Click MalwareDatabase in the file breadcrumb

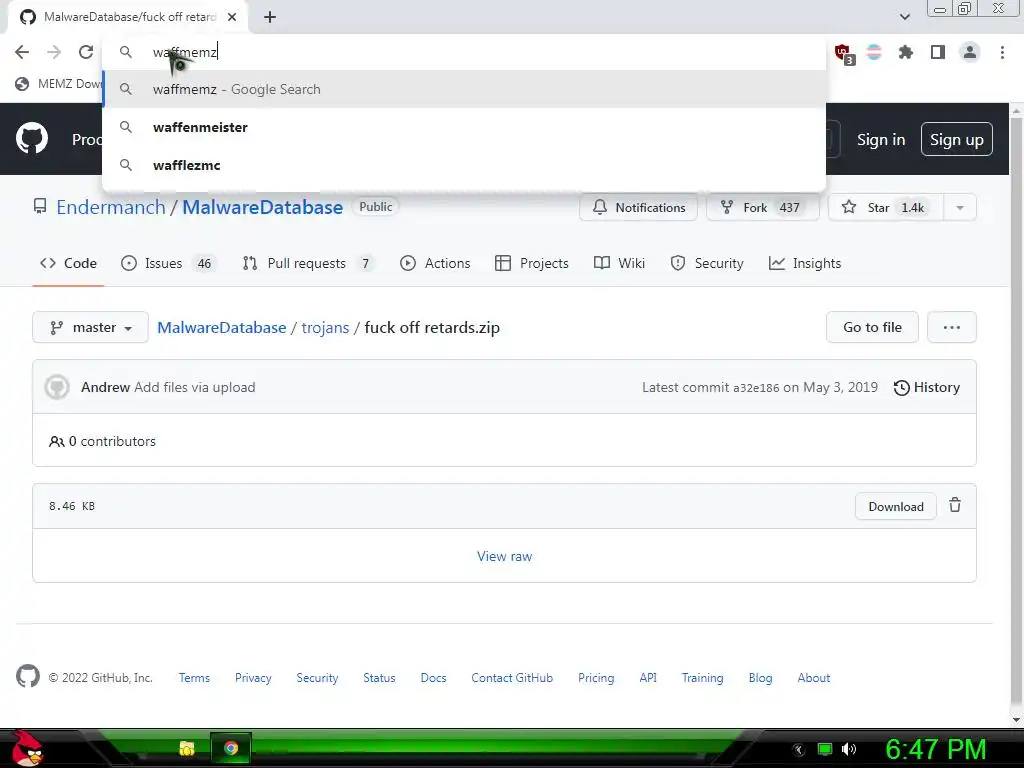pyautogui.click(x=221, y=327)
